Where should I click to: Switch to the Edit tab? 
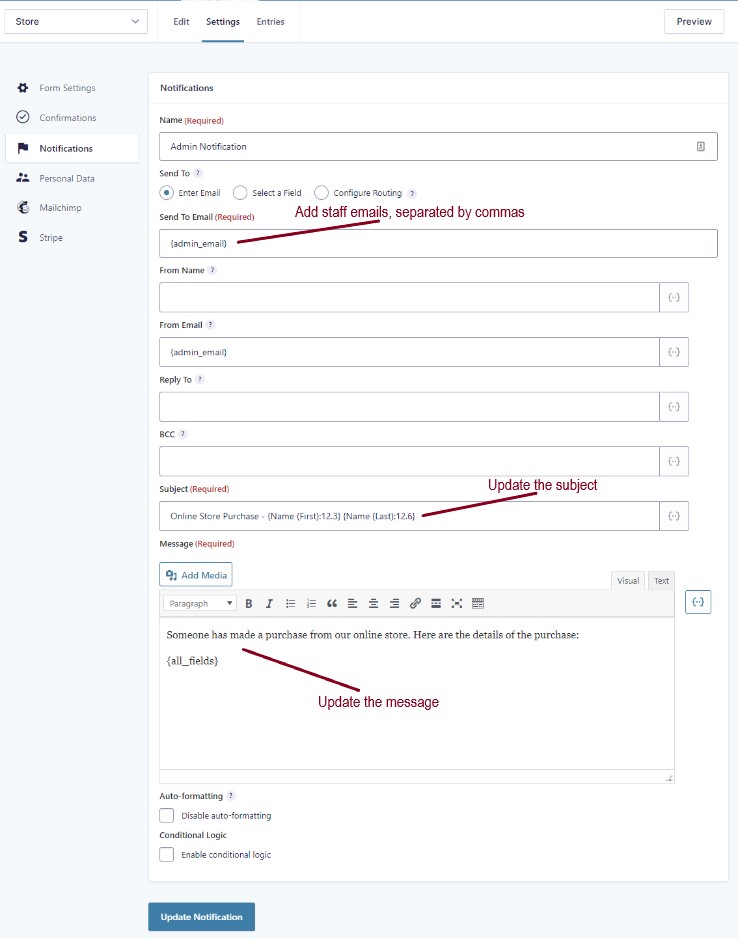pos(181,22)
